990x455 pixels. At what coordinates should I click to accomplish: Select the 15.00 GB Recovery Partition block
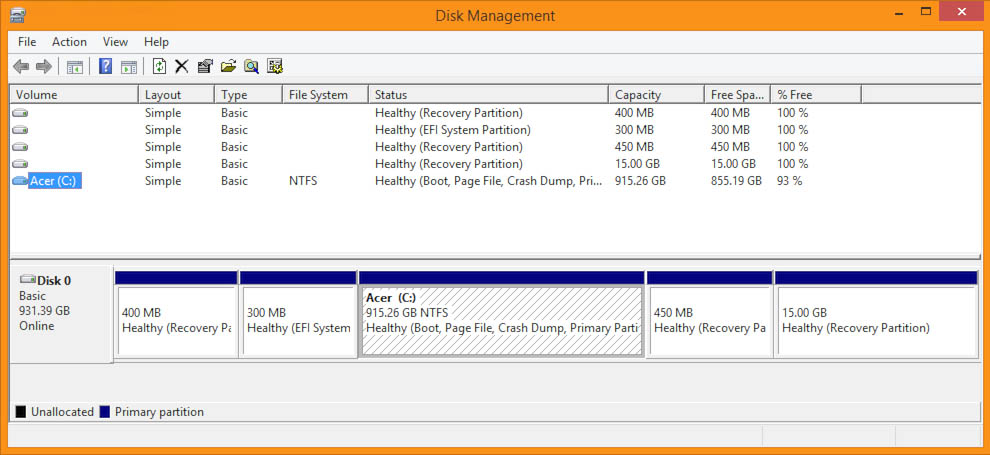click(x=877, y=322)
